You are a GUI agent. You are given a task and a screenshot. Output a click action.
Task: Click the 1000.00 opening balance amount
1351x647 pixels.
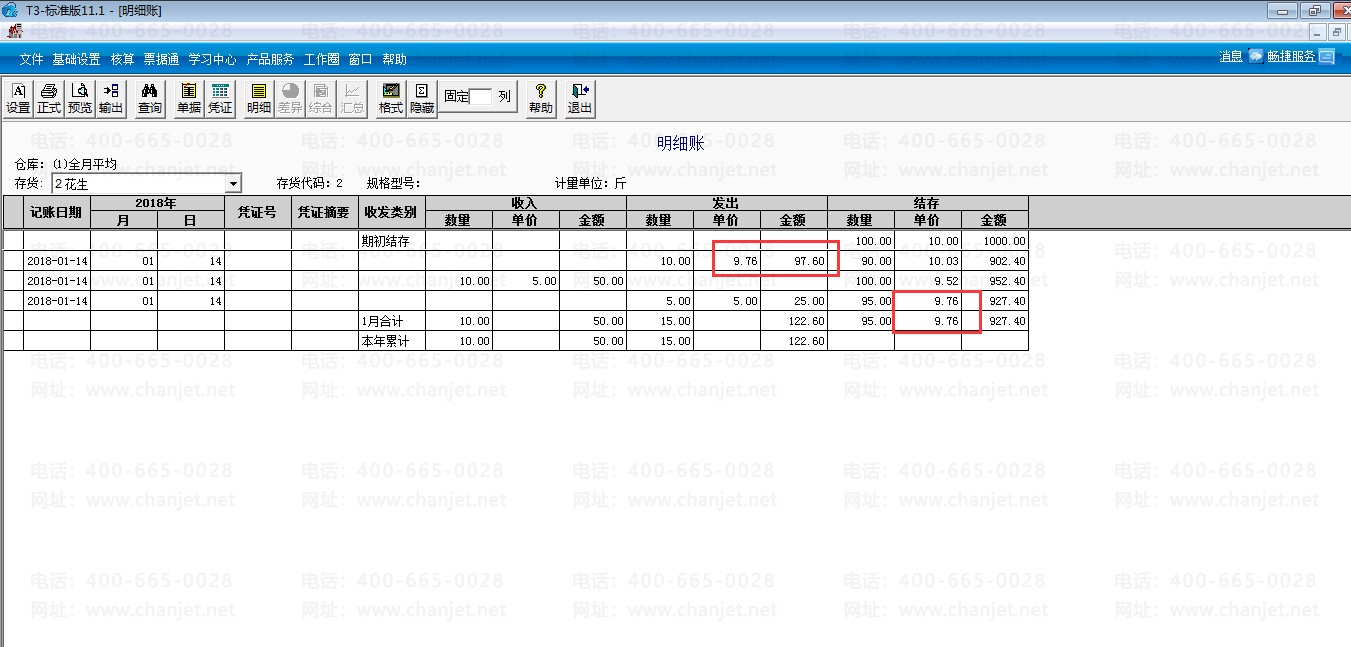click(x=995, y=241)
